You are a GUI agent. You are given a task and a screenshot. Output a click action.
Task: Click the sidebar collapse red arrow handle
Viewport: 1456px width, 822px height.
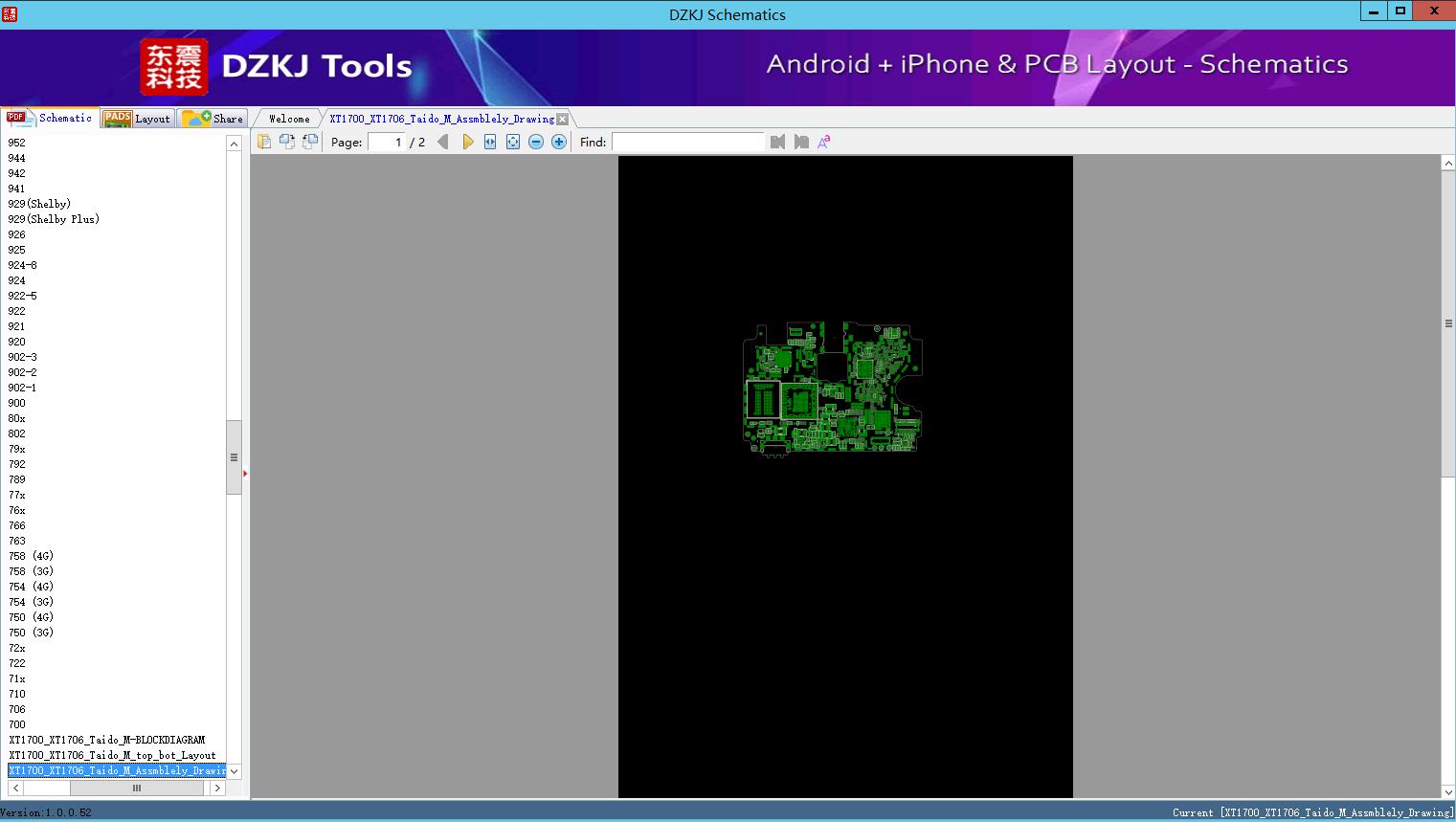245,474
